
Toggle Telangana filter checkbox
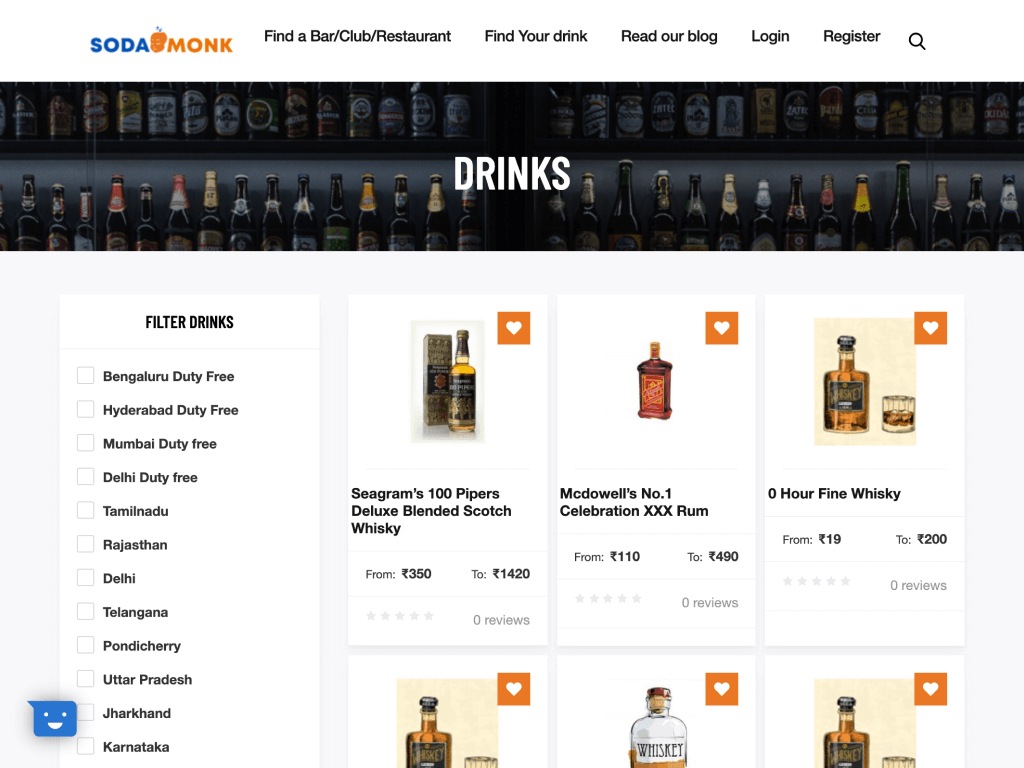86,611
